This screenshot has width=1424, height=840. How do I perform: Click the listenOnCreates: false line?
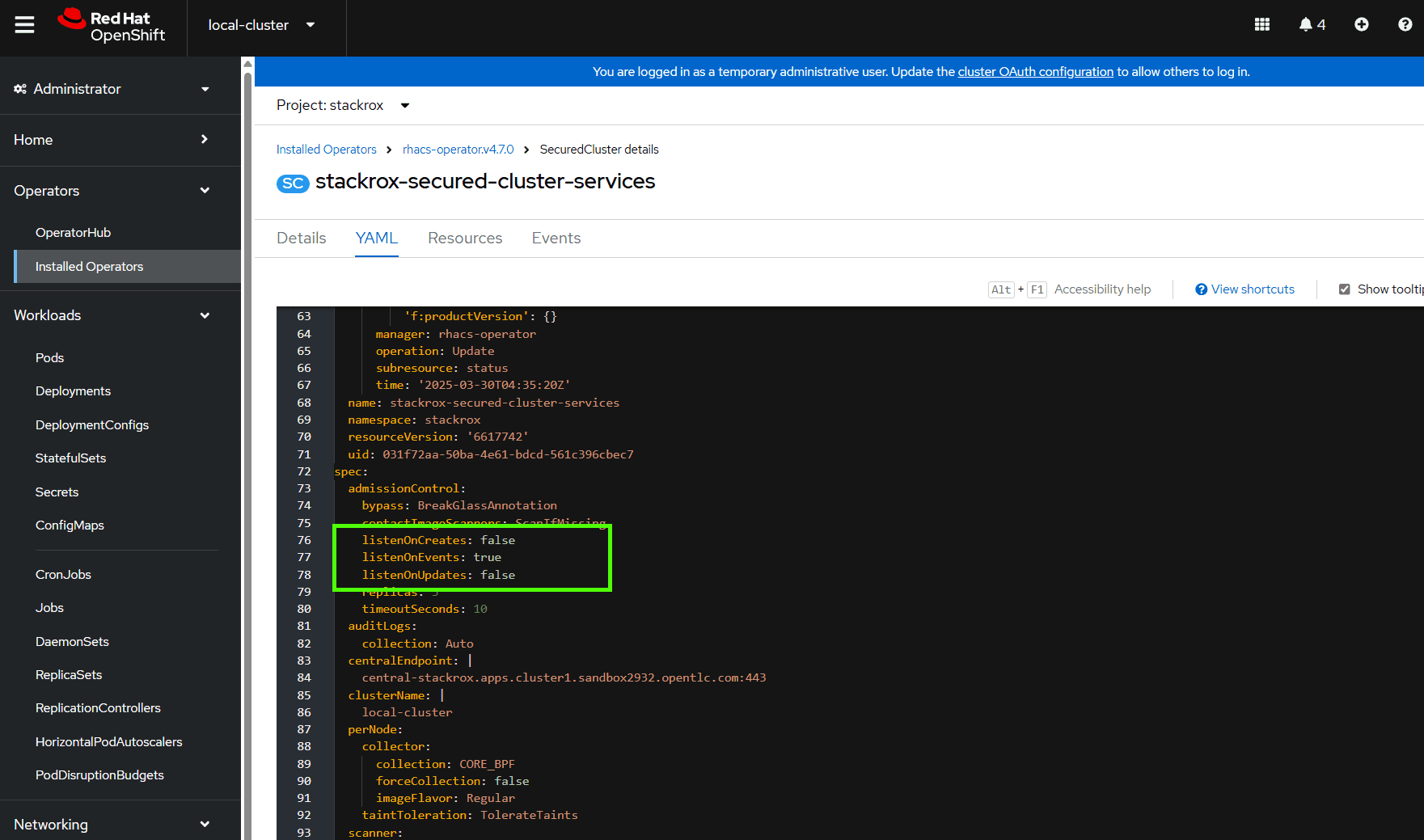click(438, 540)
